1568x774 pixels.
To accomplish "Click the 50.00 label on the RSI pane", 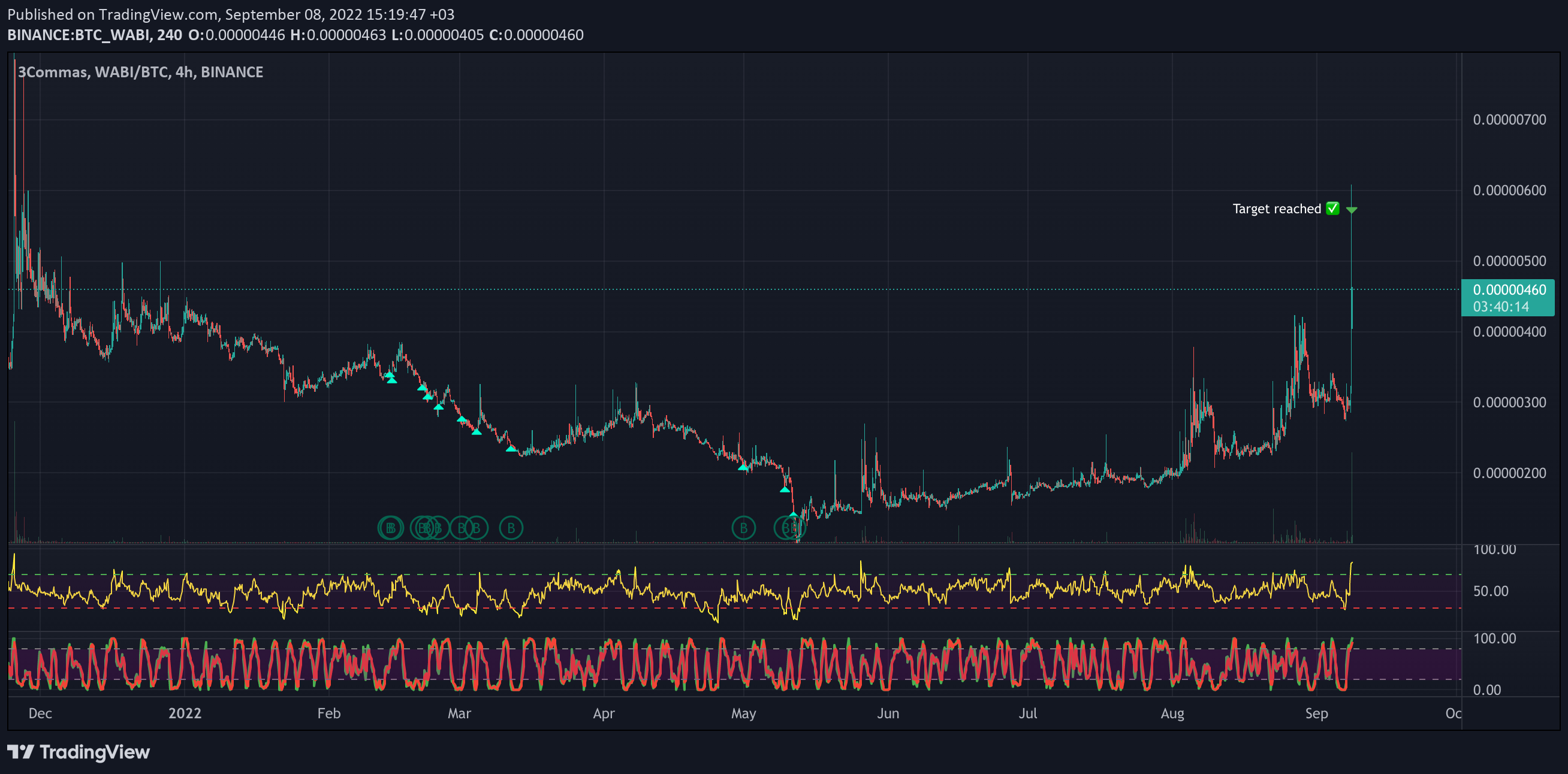I will point(1491,591).
